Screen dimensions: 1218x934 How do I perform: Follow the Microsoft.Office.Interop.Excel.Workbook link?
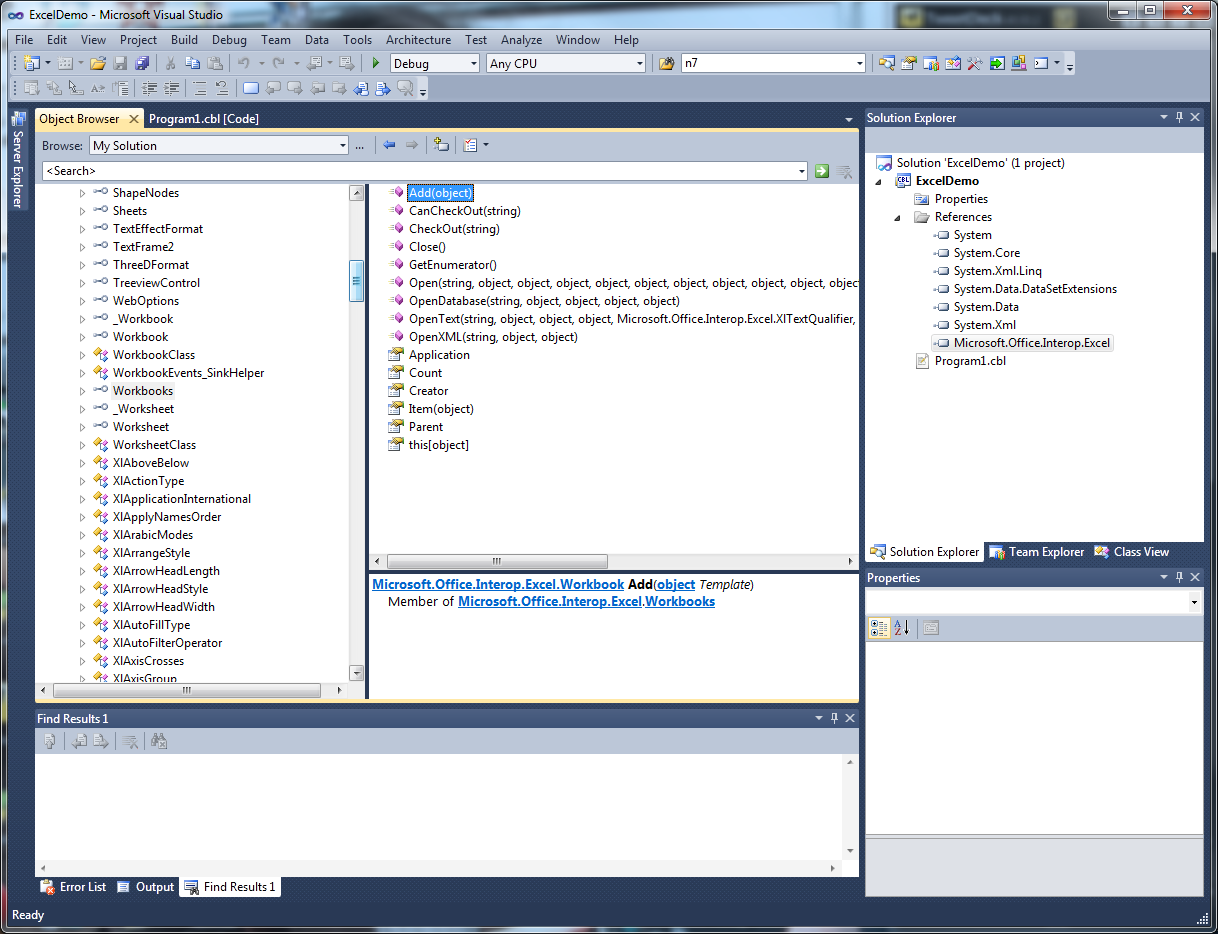point(498,584)
